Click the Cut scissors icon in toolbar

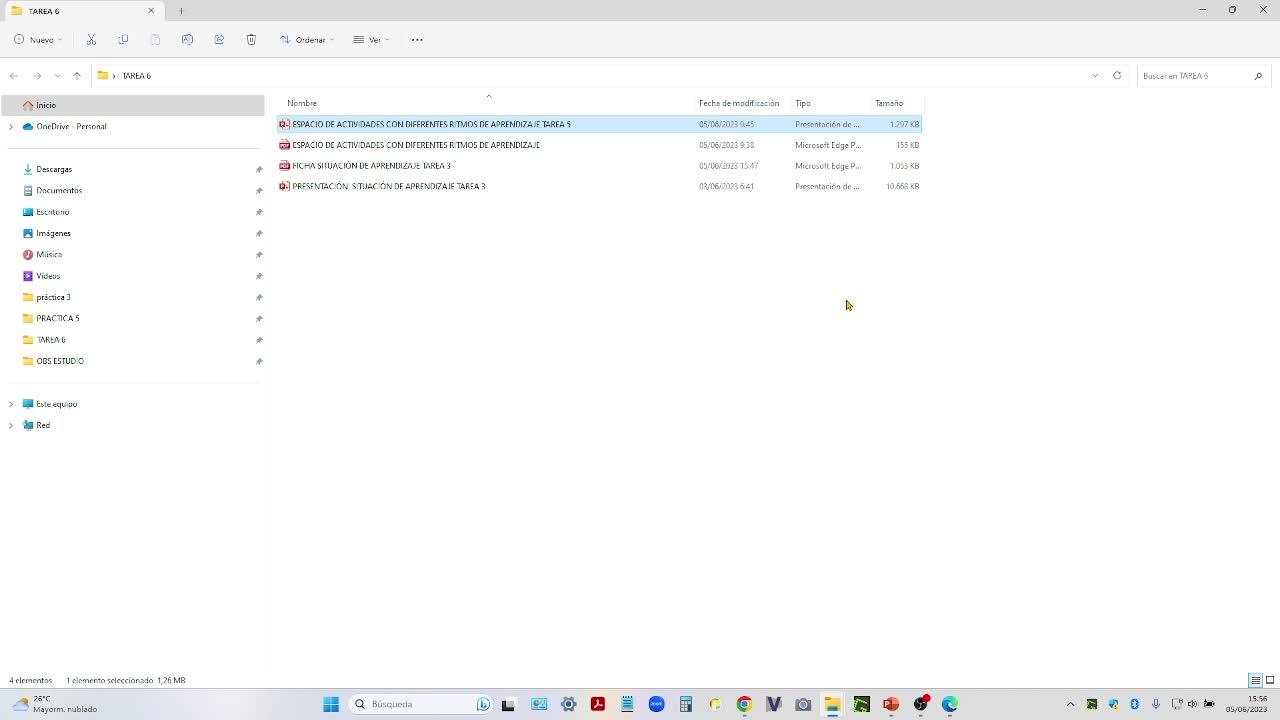click(x=91, y=40)
